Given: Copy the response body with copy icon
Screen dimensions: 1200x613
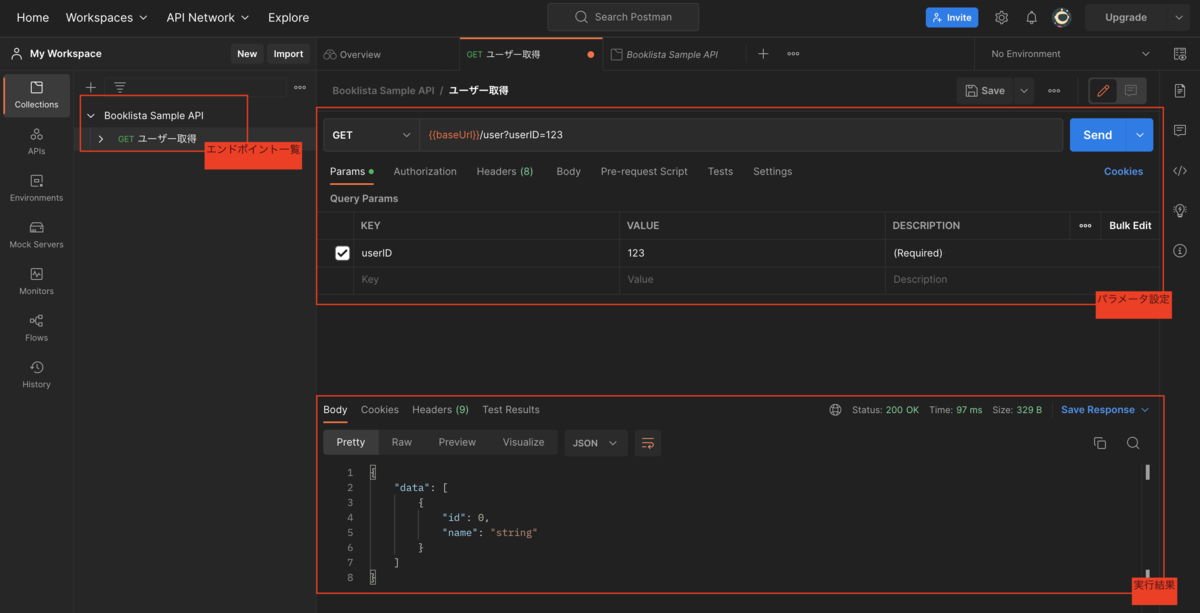Looking at the screenshot, I should click(x=1100, y=443).
